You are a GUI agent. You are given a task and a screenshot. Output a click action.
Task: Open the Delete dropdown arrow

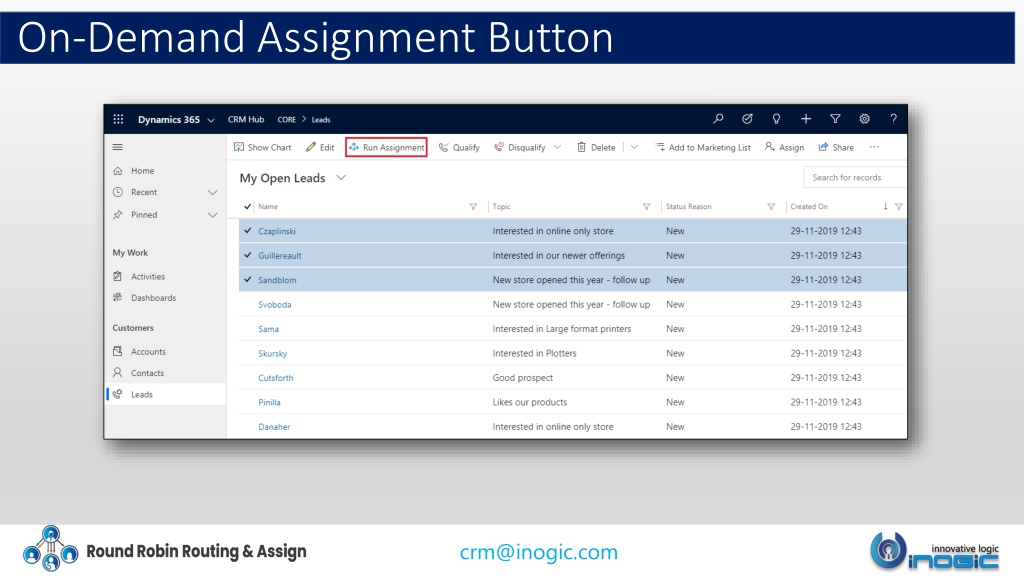634,147
